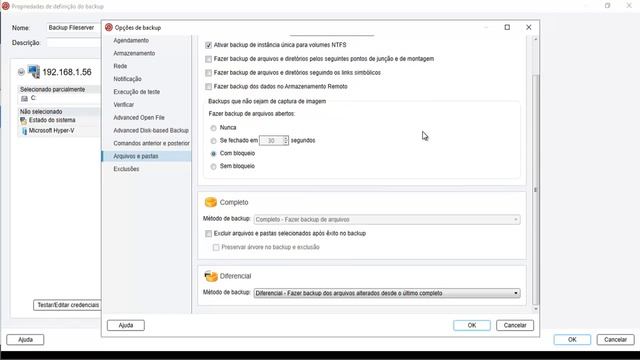Open the Rede section
Image resolution: width=640 pixels, height=360 pixels.
(120, 66)
